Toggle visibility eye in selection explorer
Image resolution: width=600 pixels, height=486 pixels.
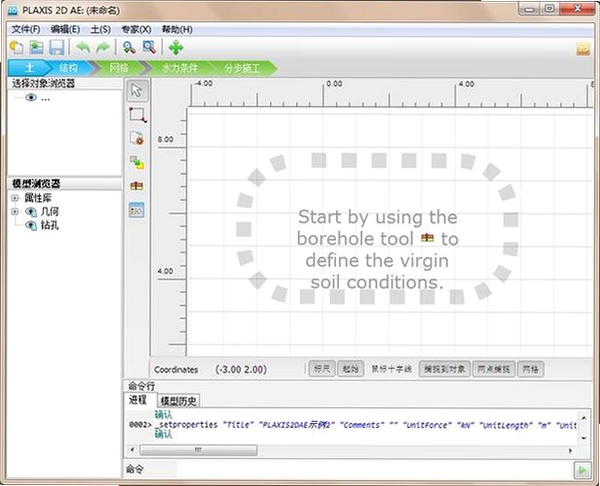31,98
